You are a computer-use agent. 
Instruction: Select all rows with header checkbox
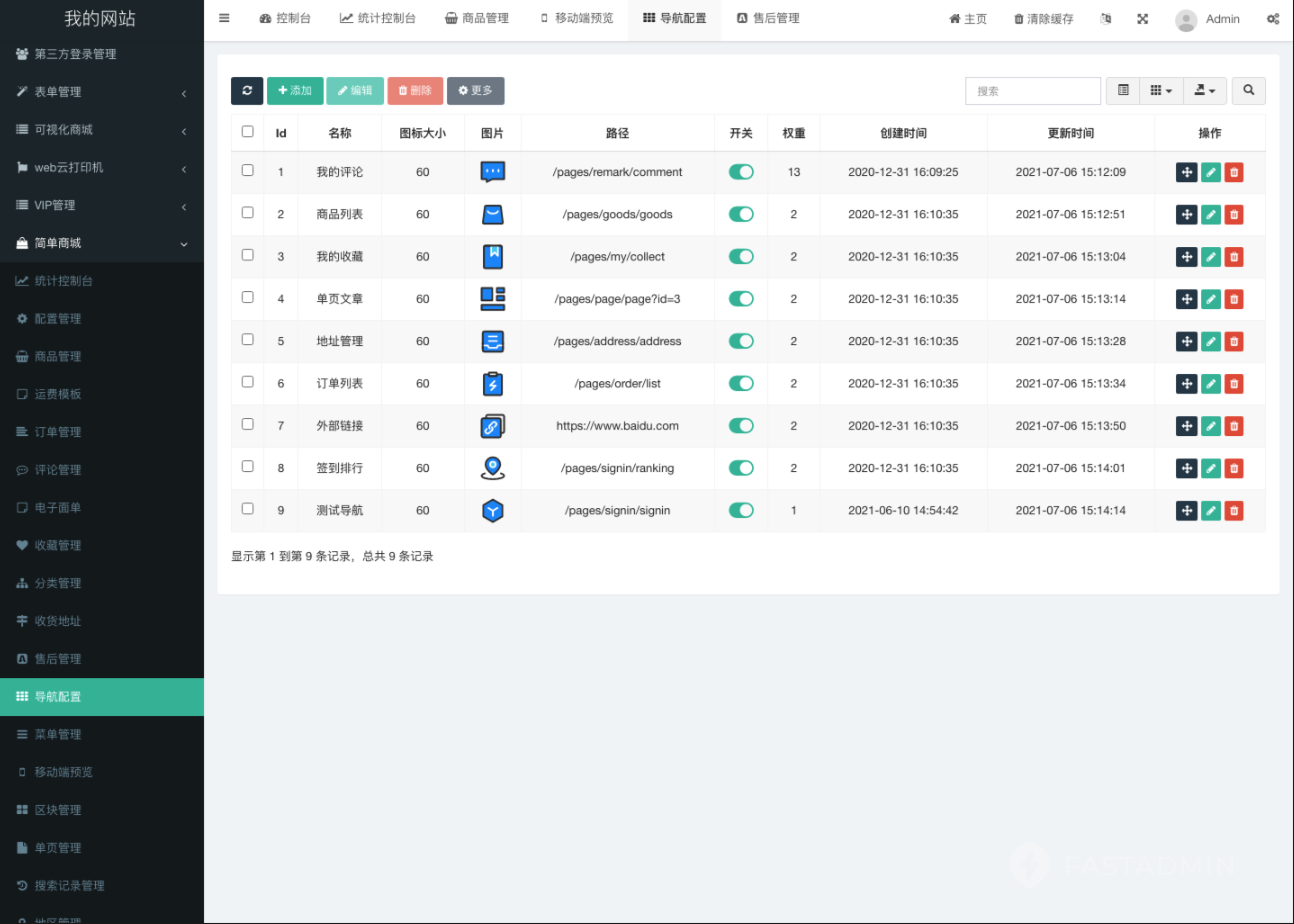click(x=248, y=131)
